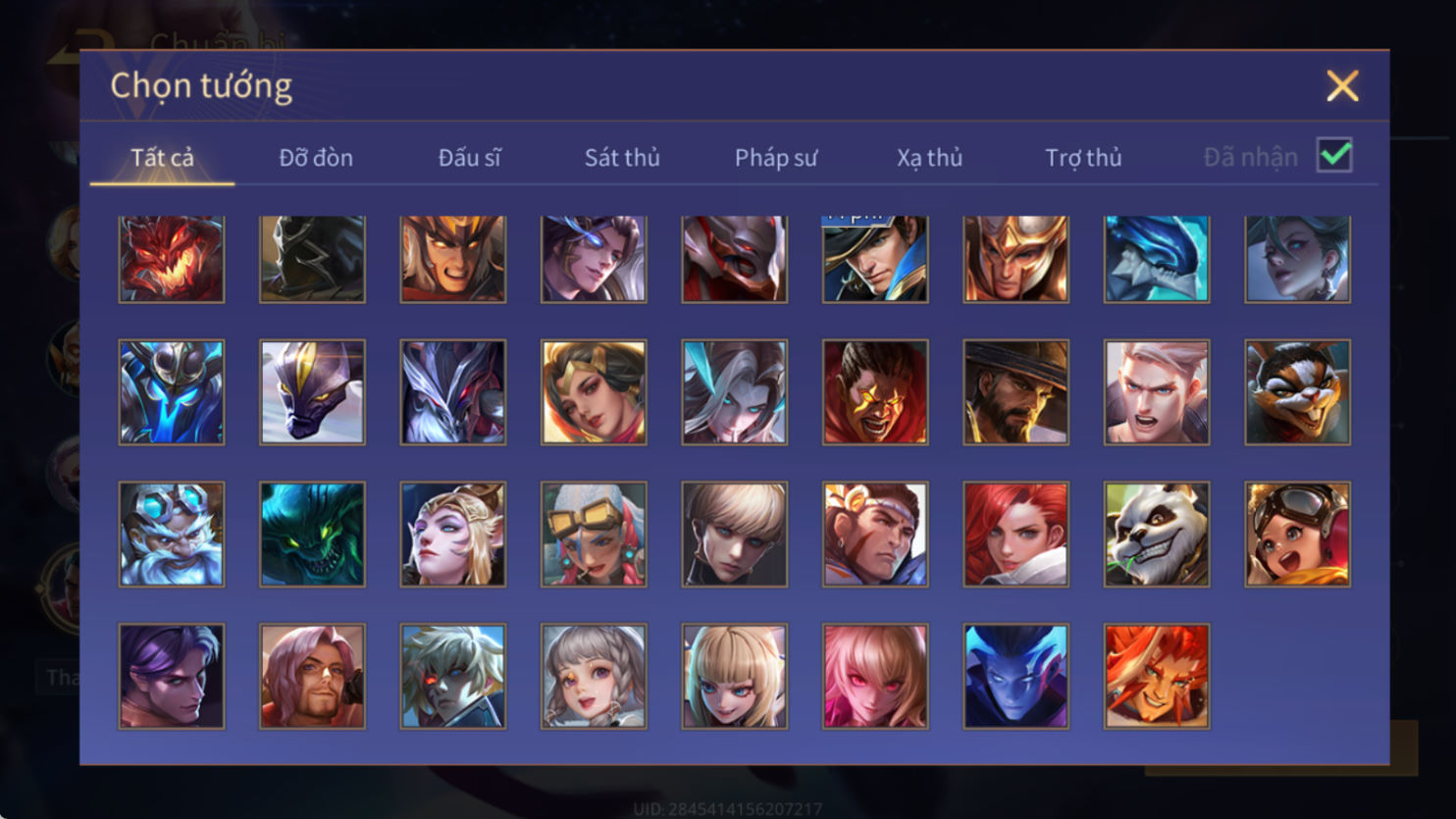Pick the white-bearded dwarf with goggles
The height and width of the screenshot is (819, 1456).
tap(172, 535)
